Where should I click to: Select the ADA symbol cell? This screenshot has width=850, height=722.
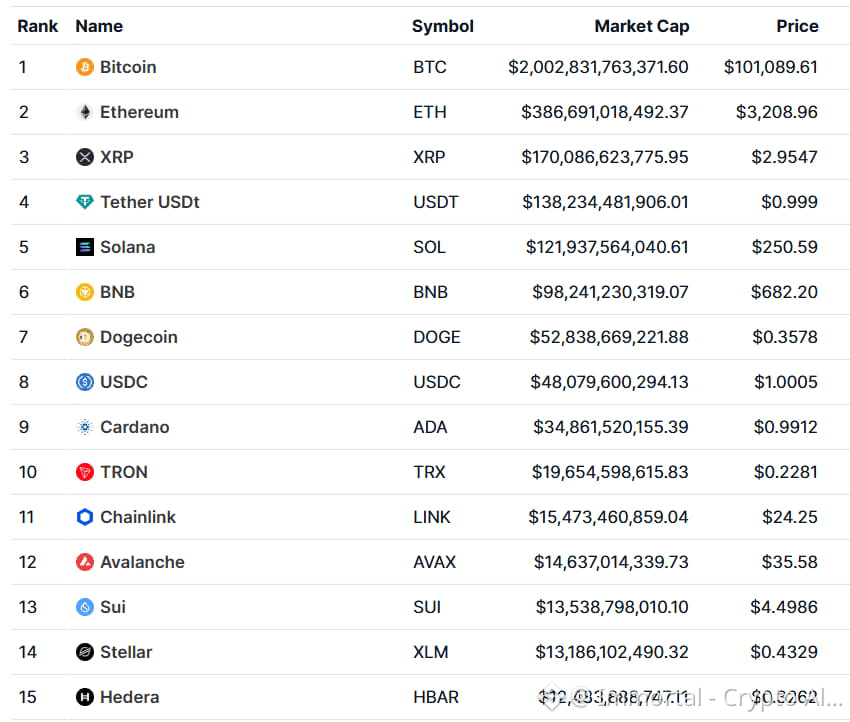point(430,427)
